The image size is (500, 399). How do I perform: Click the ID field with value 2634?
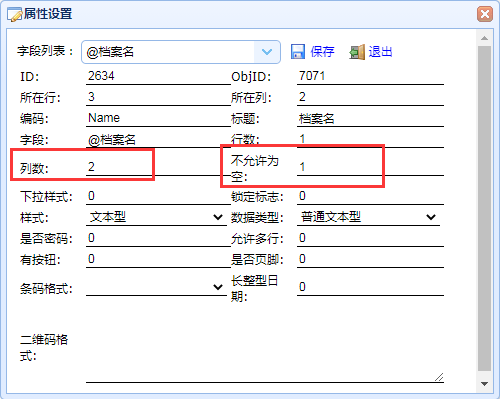coord(158,76)
